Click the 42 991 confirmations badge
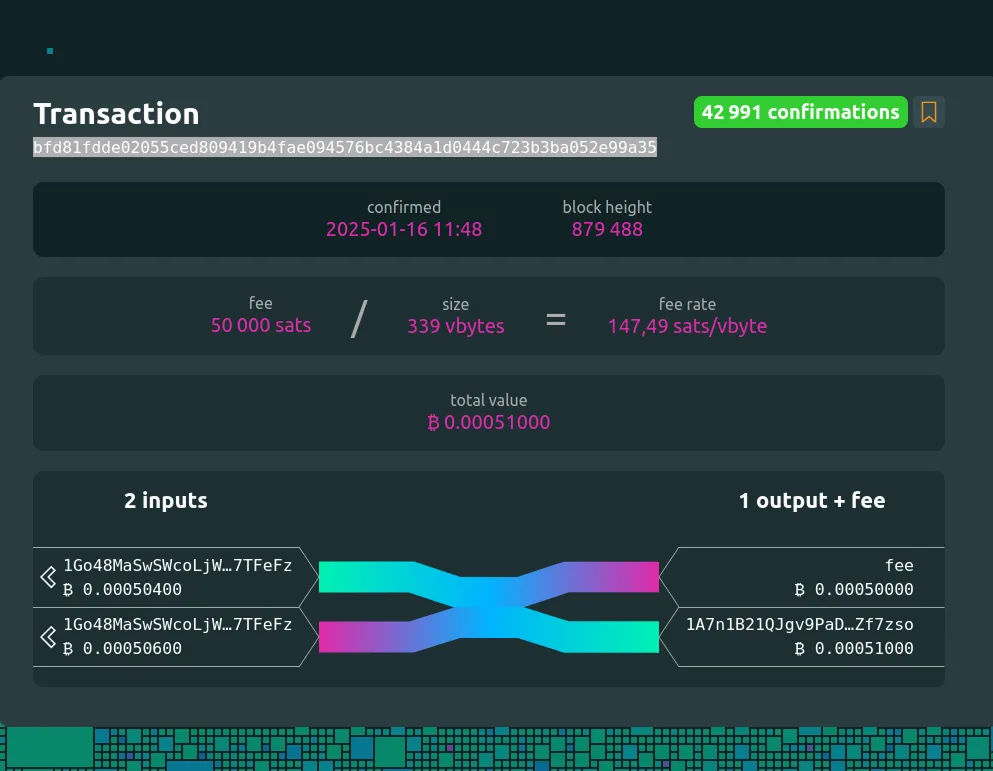Image resolution: width=993 pixels, height=771 pixels. [x=800, y=113]
